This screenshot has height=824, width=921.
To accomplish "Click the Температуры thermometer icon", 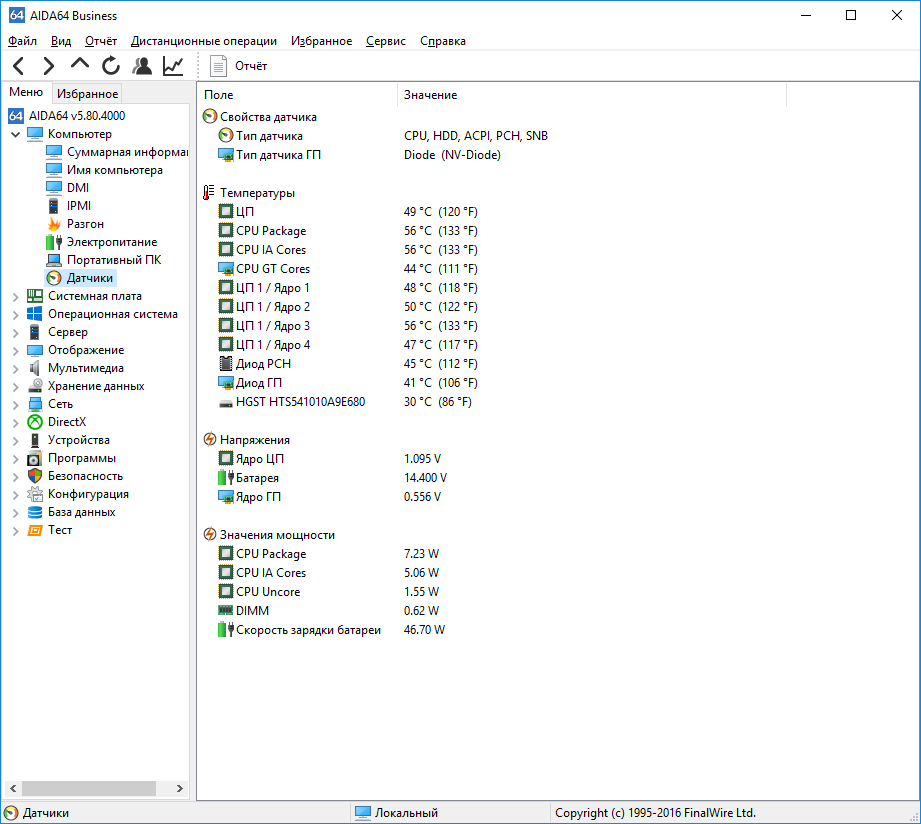I will pyautogui.click(x=209, y=193).
